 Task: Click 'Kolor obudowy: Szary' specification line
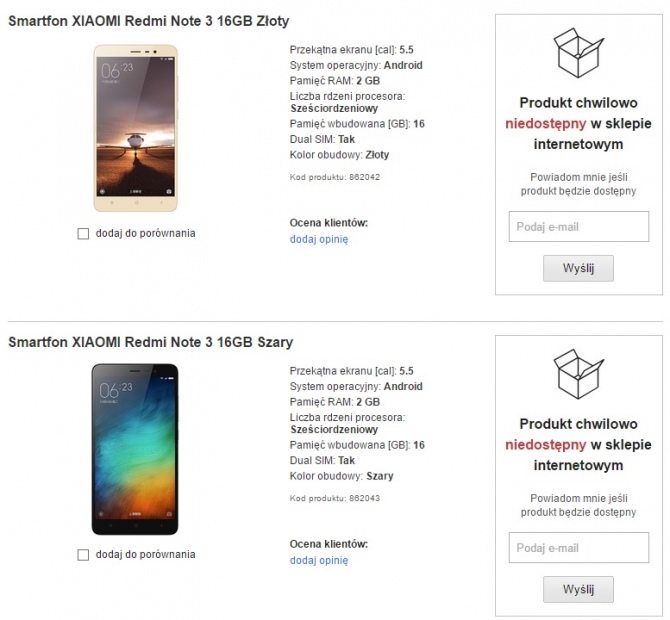click(x=341, y=476)
